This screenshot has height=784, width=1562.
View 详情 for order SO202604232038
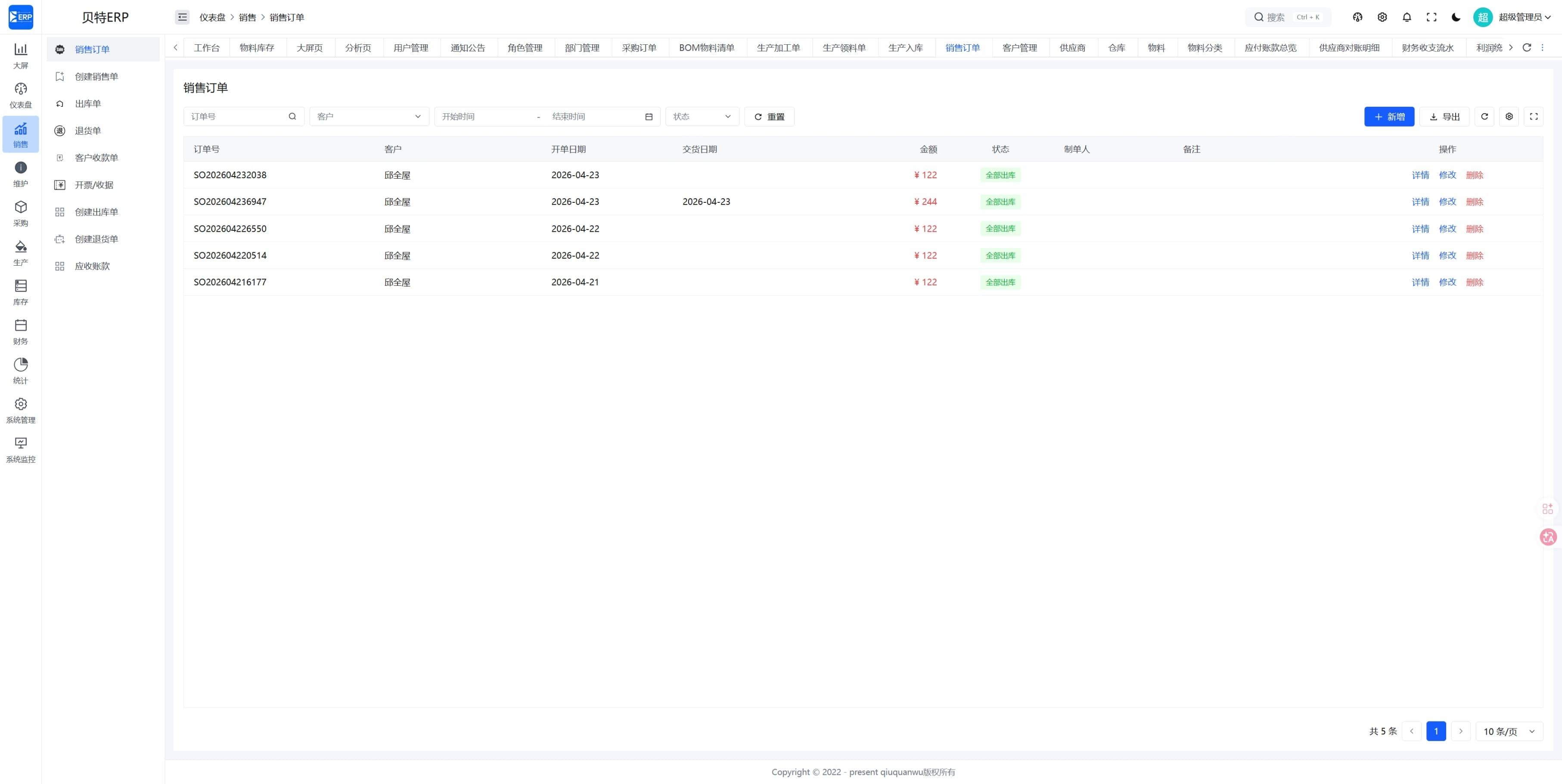1420,175
